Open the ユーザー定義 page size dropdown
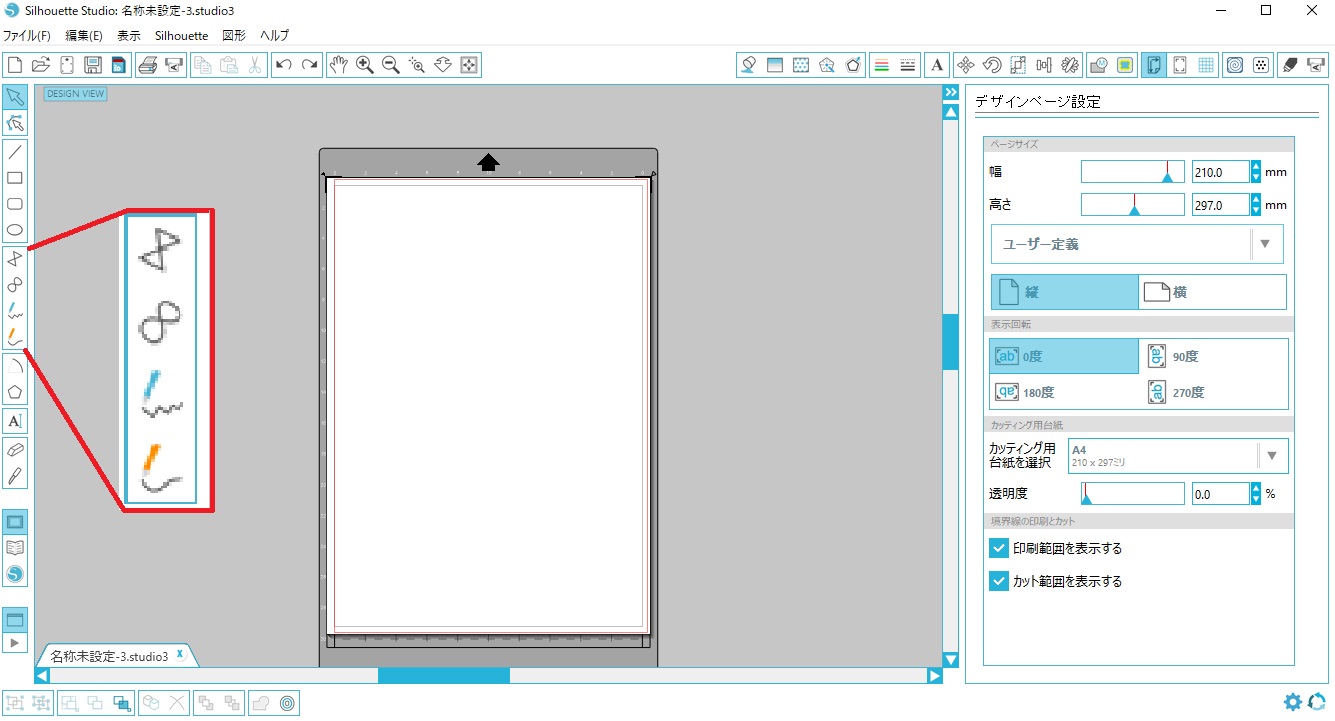 [1137, 244]
